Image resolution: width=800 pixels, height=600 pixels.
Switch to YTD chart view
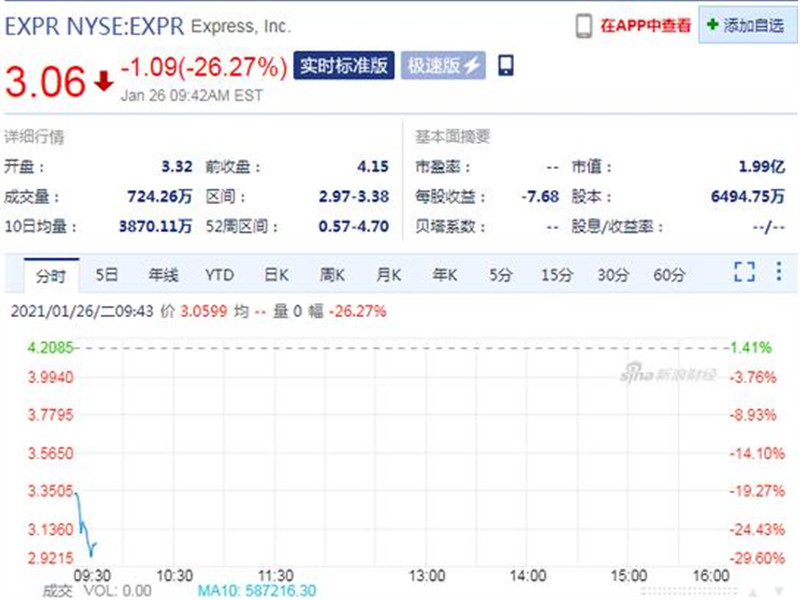pos(219,275)
